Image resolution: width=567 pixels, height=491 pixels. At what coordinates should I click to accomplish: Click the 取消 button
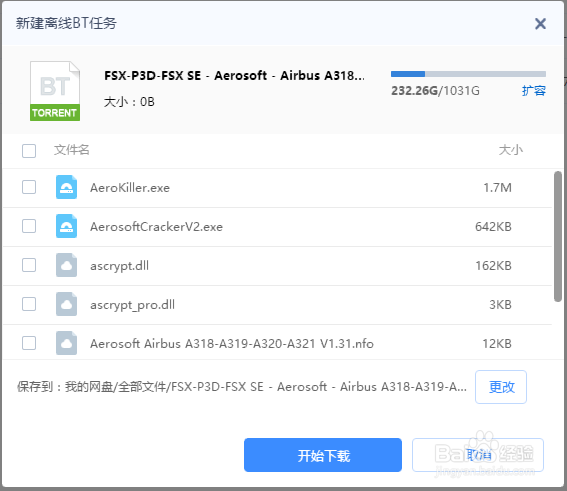[x=478, y=455]
